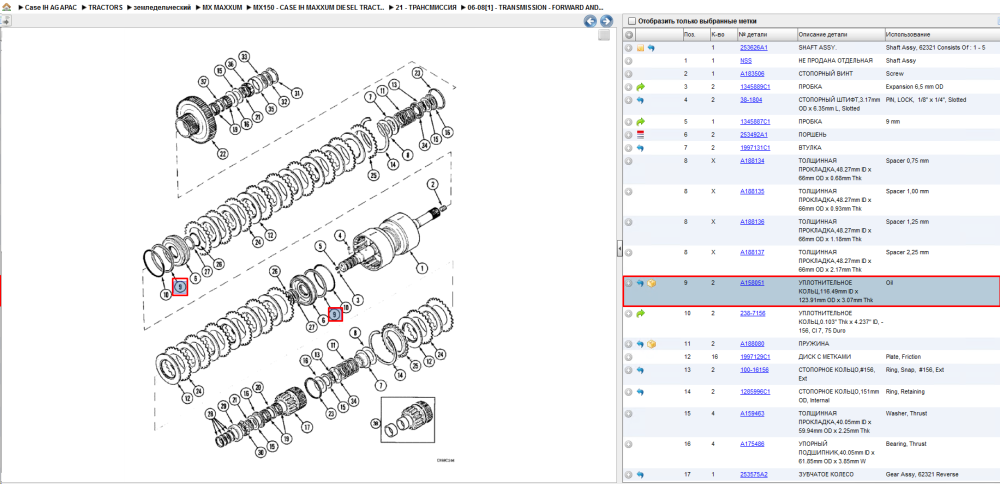Select callout 2 at screw in diagram
Viewport: 1000px width, 484px height.
[x=432, y=184]
